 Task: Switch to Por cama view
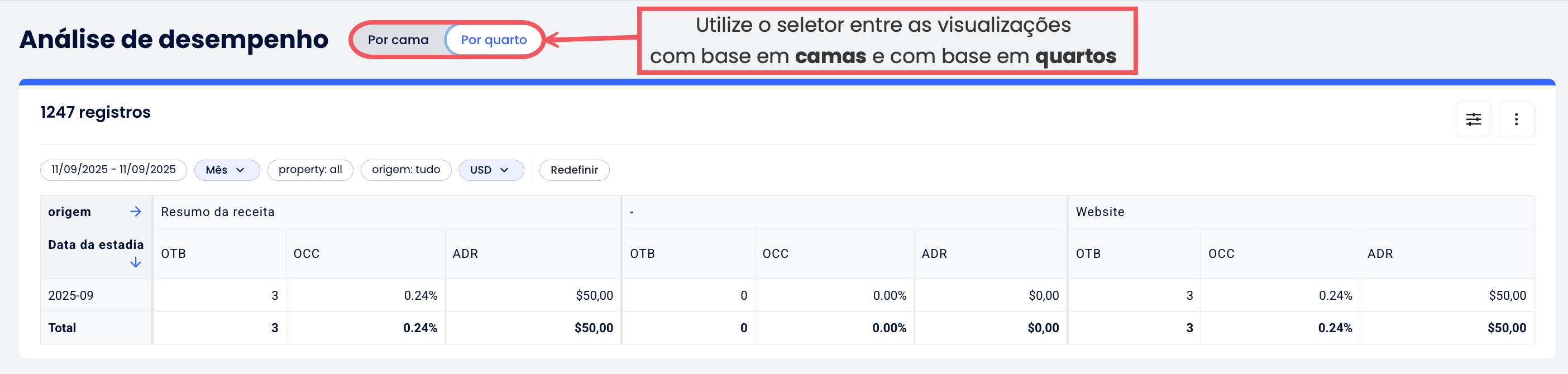pyautogui.click(x=398, y=40)
